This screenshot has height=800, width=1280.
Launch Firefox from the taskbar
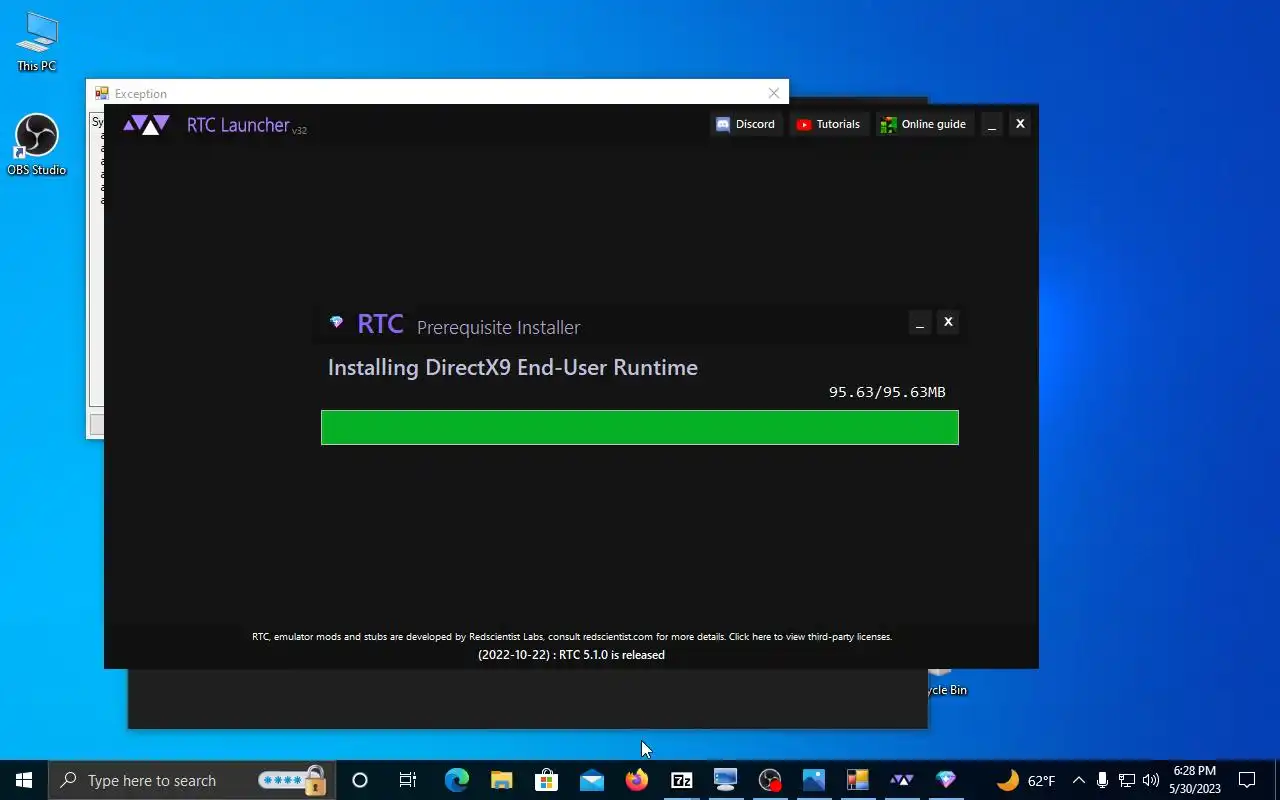(637, 780)
